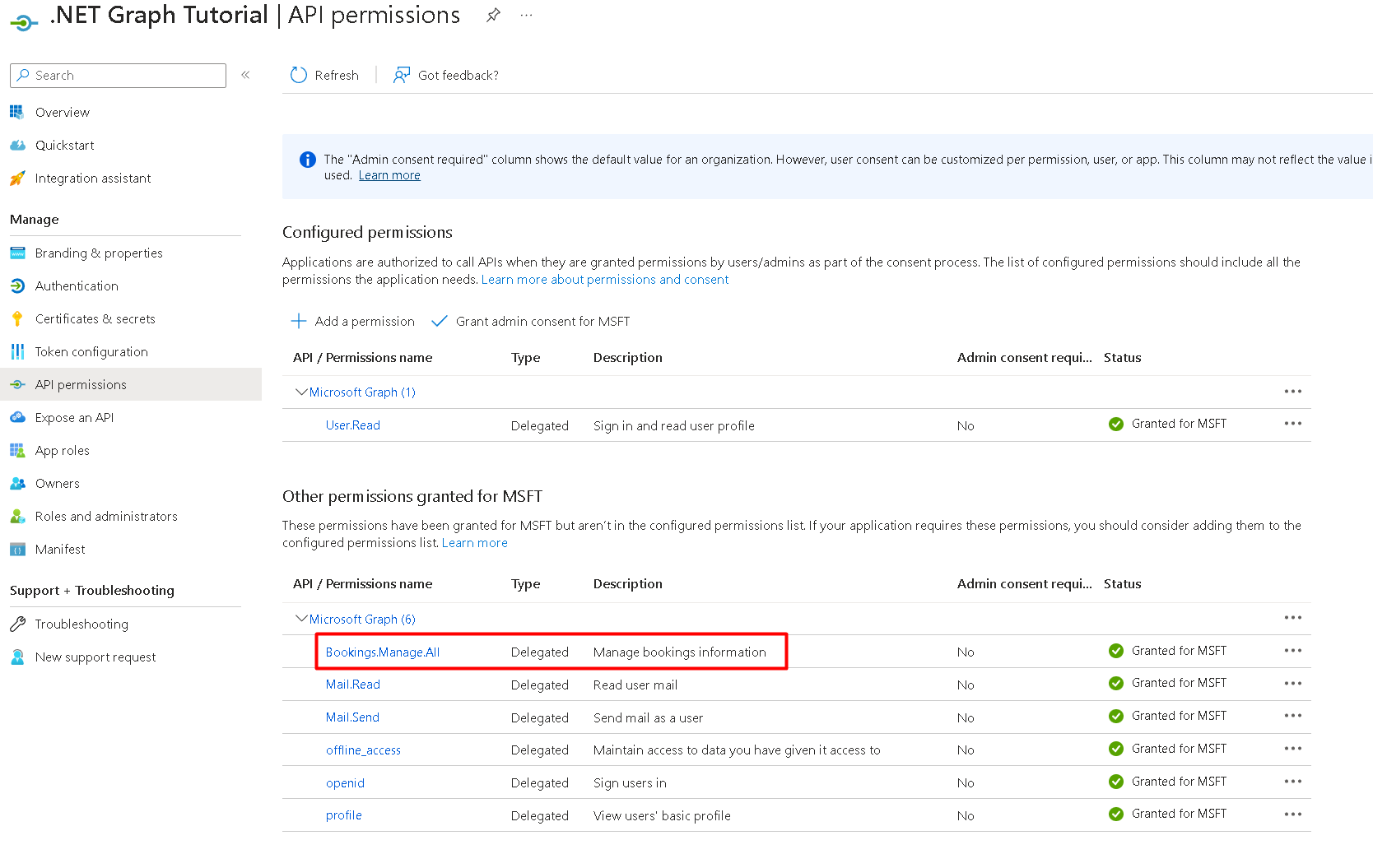Collapse the Microsoft Graph (6) permission group
The image size is (1373, 868).
[301, 619]
